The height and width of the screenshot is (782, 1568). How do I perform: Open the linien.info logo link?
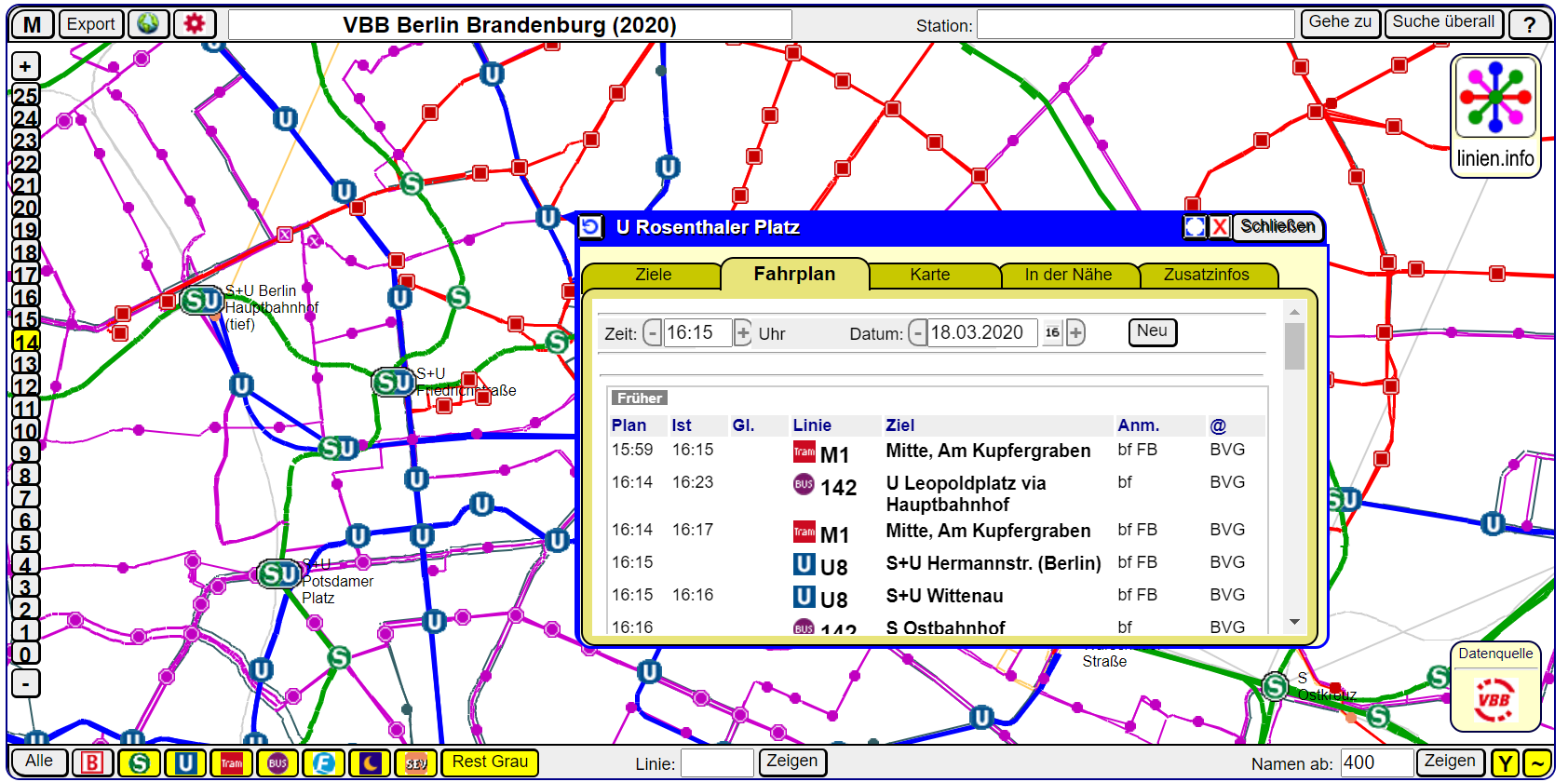tap(1495, 115)
